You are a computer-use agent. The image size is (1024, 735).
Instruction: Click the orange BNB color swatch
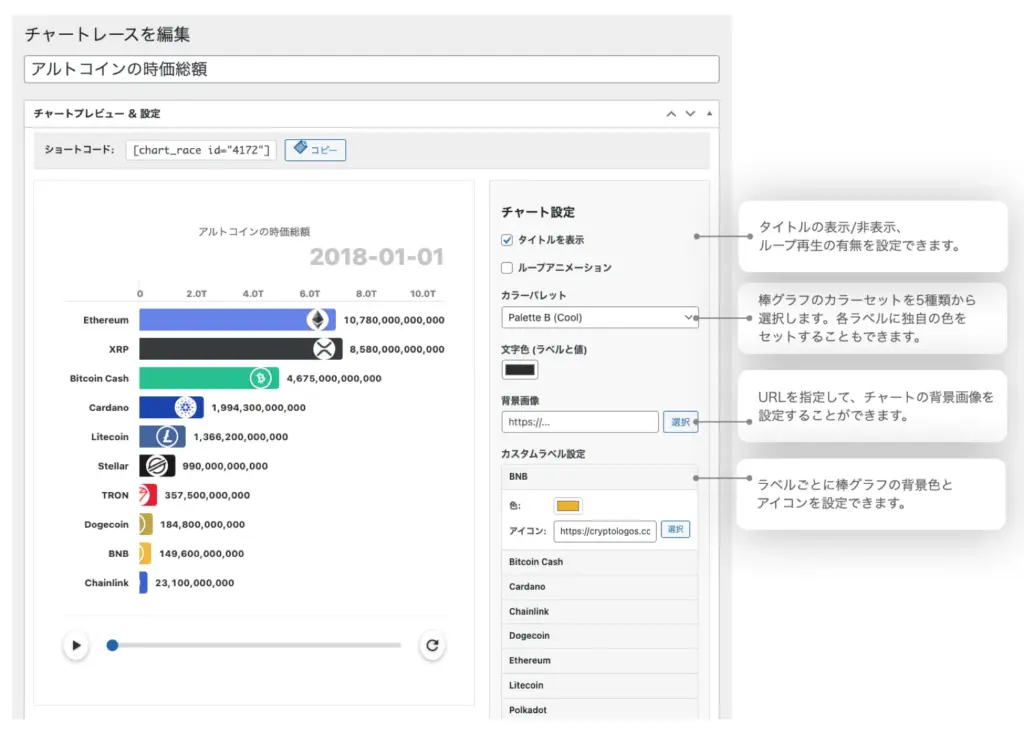pyautogui.click(x=567, y=506)
